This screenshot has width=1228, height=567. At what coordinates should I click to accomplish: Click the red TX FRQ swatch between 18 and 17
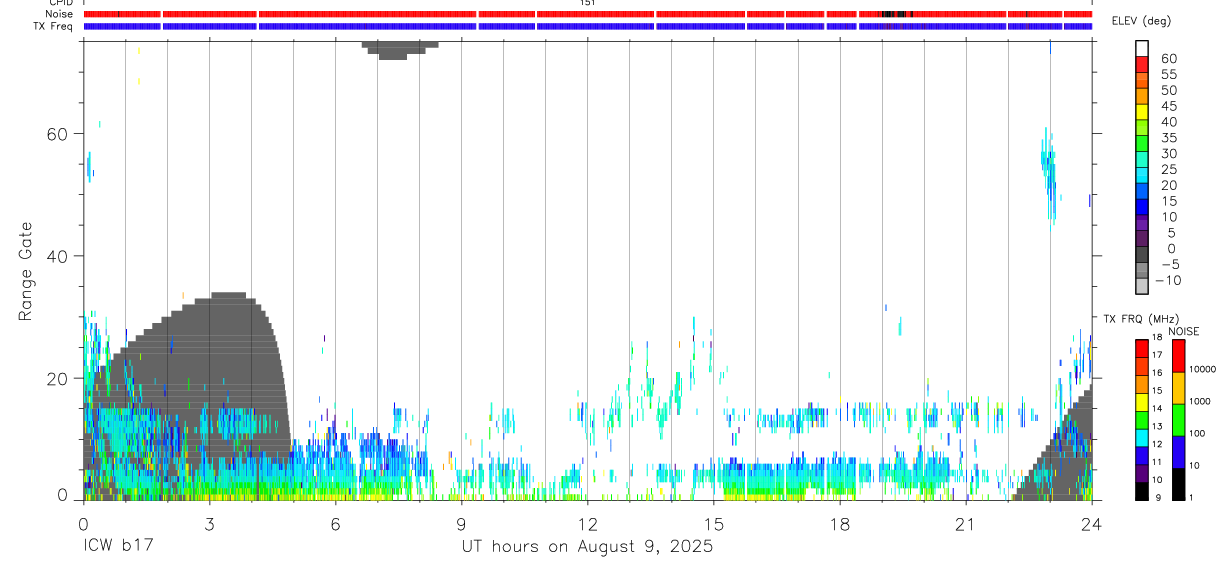click(x=1142, y=348)
